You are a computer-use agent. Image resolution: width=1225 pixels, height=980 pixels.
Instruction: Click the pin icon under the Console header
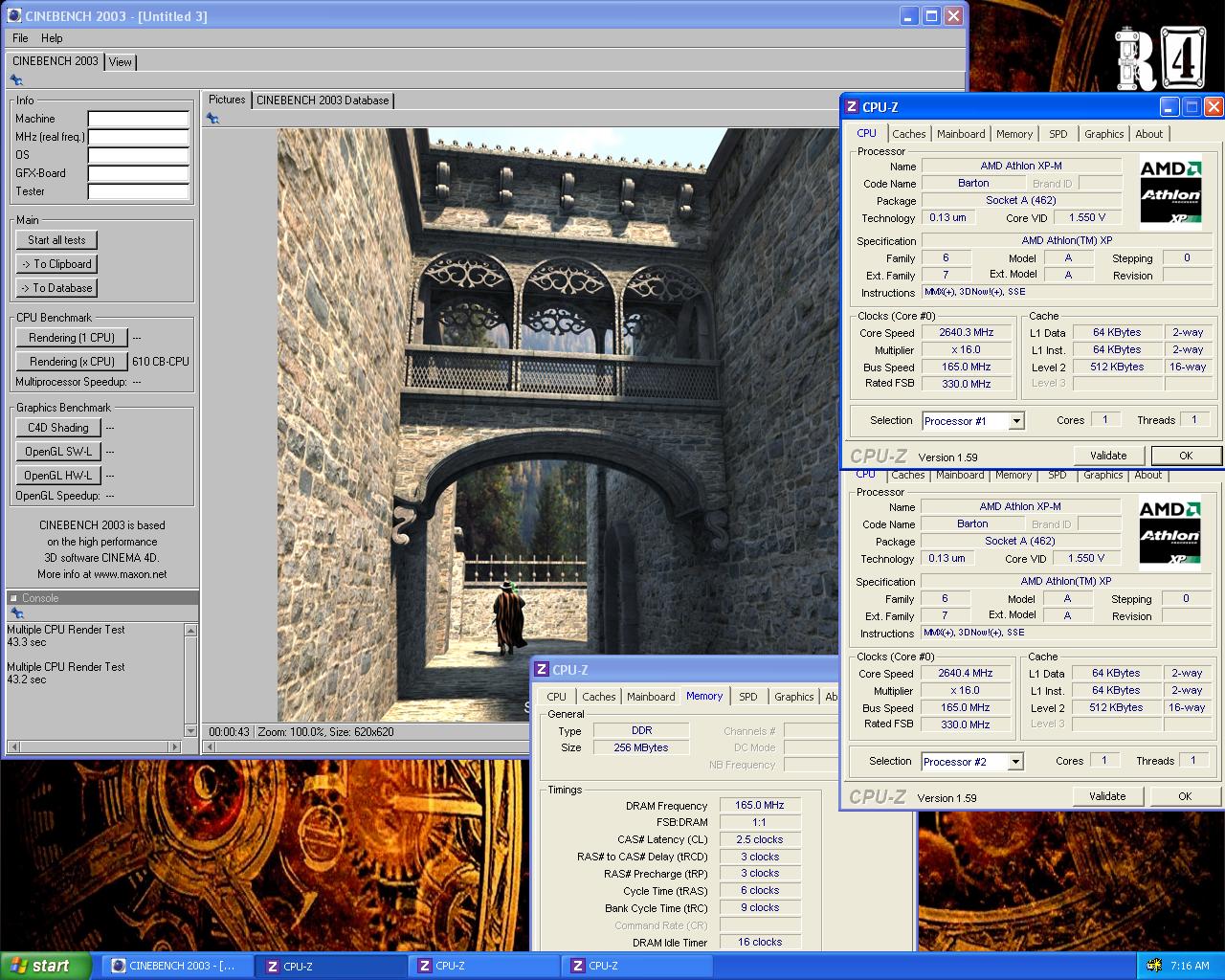coord(16,613)
